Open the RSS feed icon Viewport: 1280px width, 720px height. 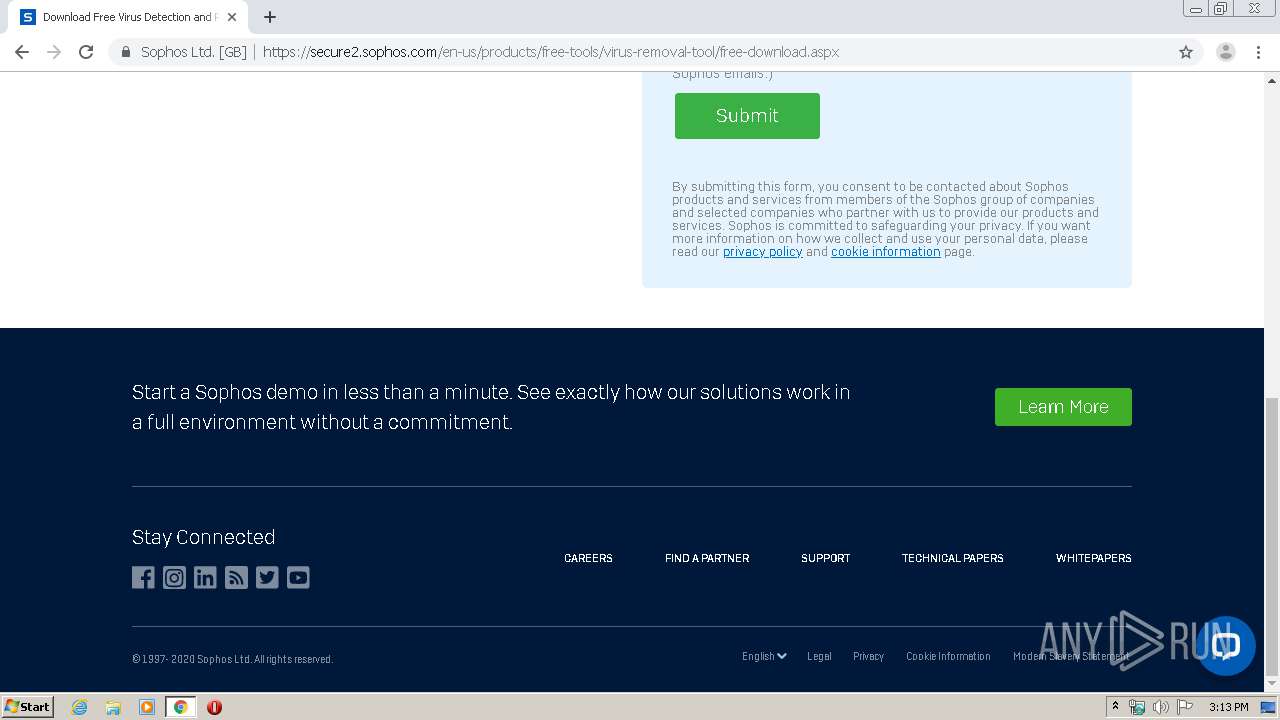[x=236, y=577]
